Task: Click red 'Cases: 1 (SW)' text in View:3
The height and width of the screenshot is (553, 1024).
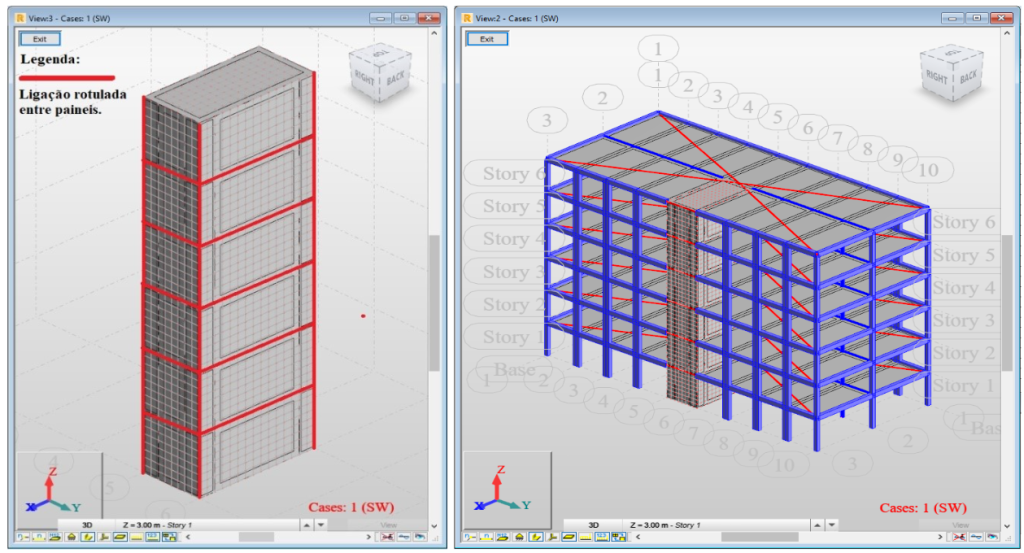Action: (x=351, y=507)
